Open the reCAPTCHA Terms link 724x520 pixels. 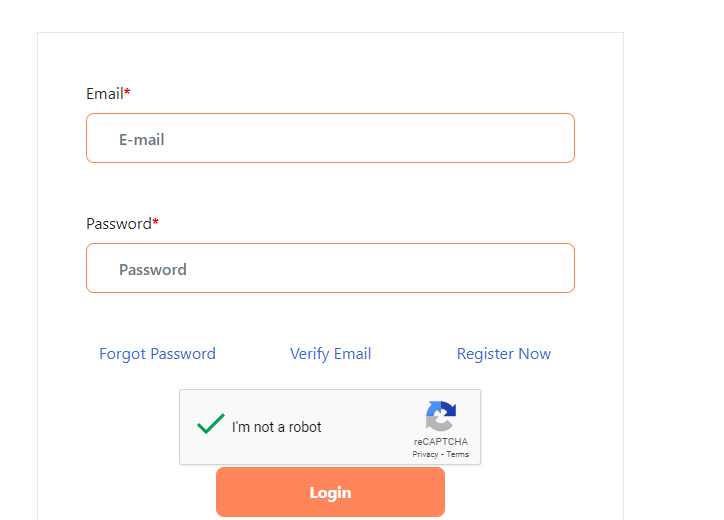[x=458, y=454]
